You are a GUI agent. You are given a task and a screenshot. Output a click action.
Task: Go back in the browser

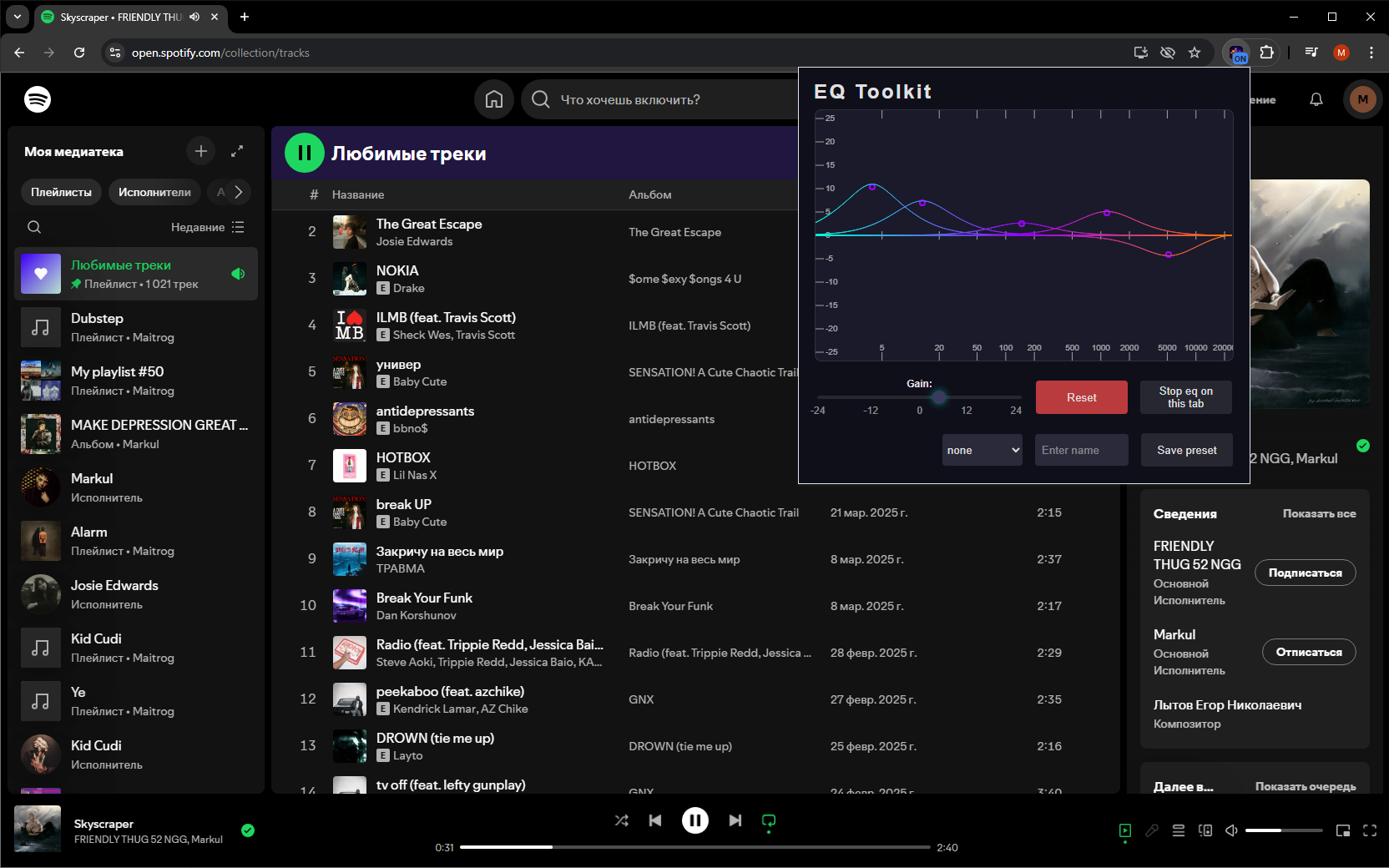tap(19, 53)
